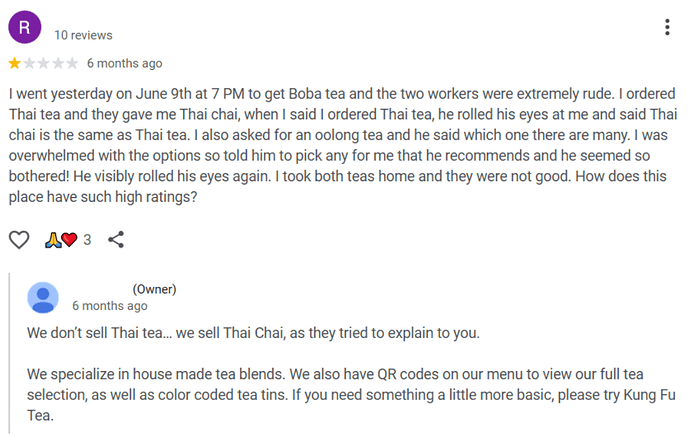Screen dimensions: 690x438
Task: View the reaction count of 3
Action: tap(87, 240)
